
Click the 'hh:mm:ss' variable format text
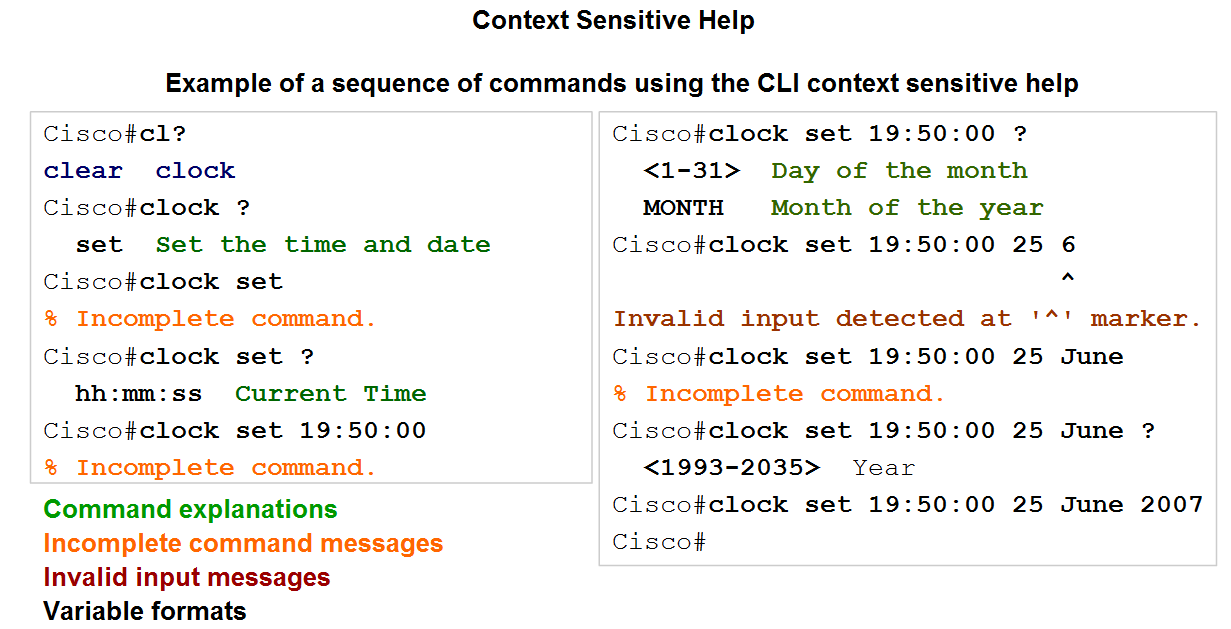139,394
